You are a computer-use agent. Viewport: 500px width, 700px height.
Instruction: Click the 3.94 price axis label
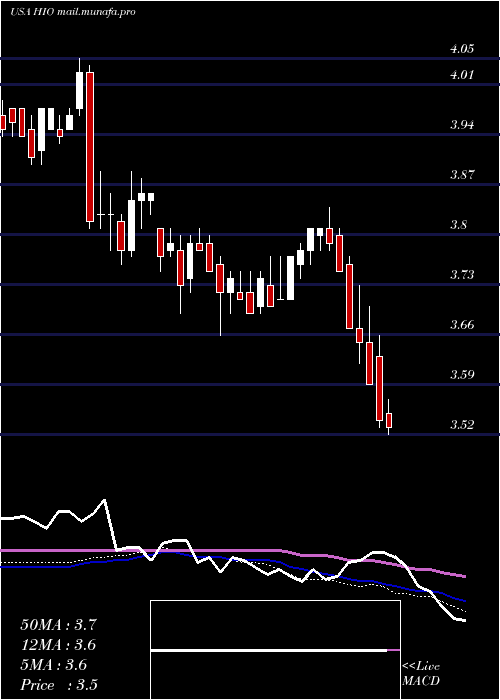(462, 125)
